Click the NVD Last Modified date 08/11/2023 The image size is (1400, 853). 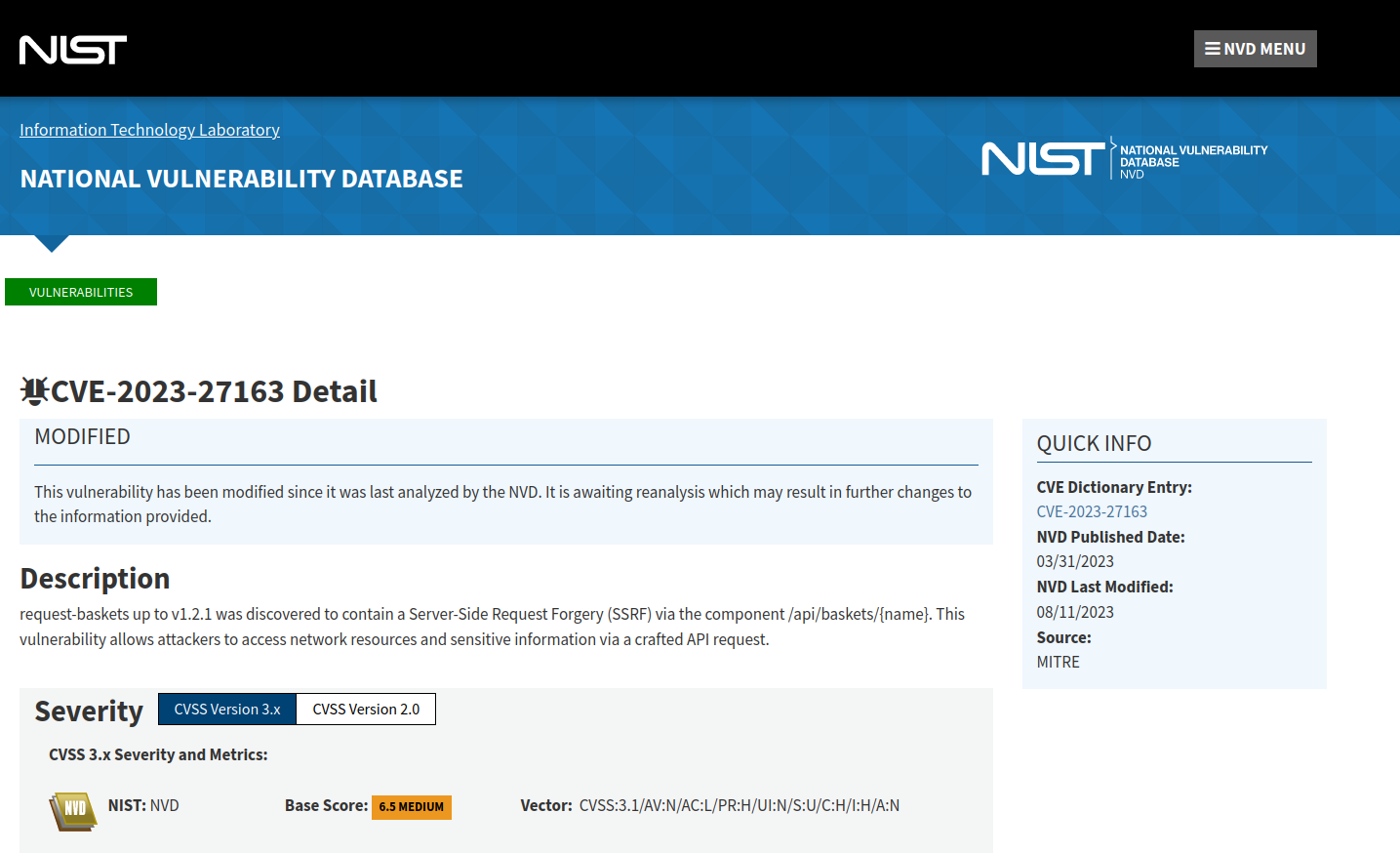pos(1075,612)
